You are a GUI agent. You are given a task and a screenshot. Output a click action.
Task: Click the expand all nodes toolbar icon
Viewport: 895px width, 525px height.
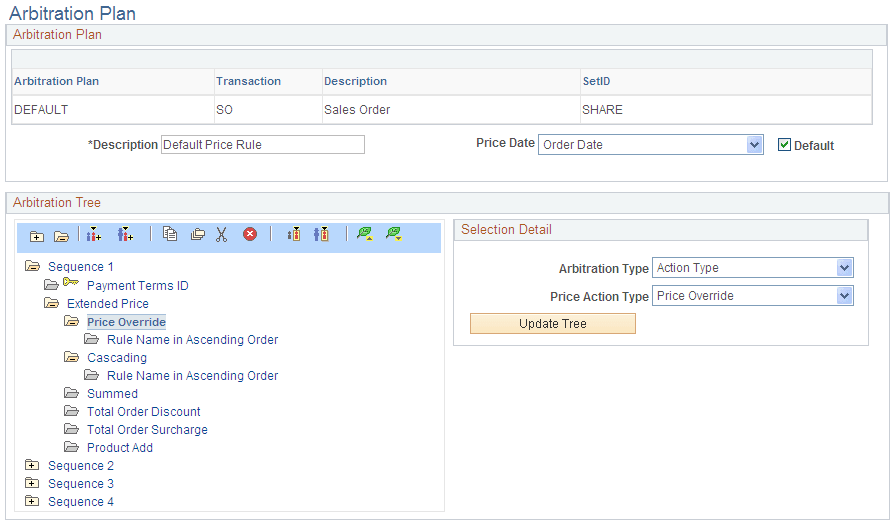coord(37,236)
